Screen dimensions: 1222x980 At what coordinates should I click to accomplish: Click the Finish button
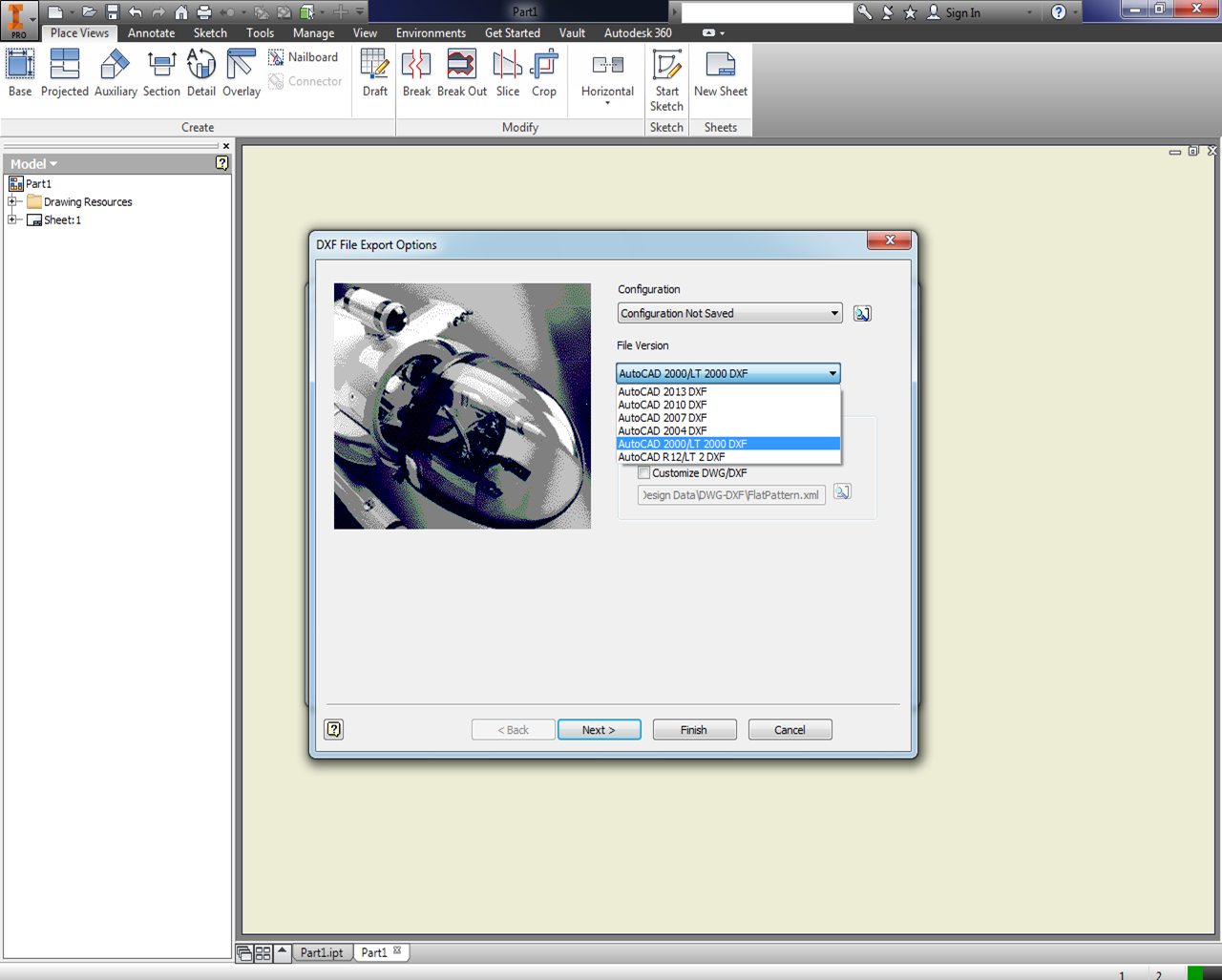(x=694, y=728)
